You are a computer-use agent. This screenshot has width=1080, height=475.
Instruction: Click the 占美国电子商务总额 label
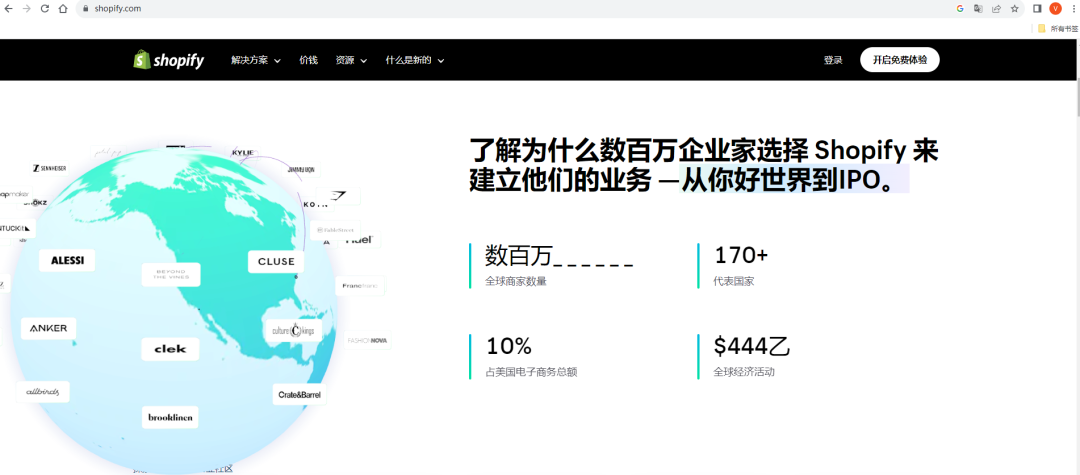tap(531, 372)
